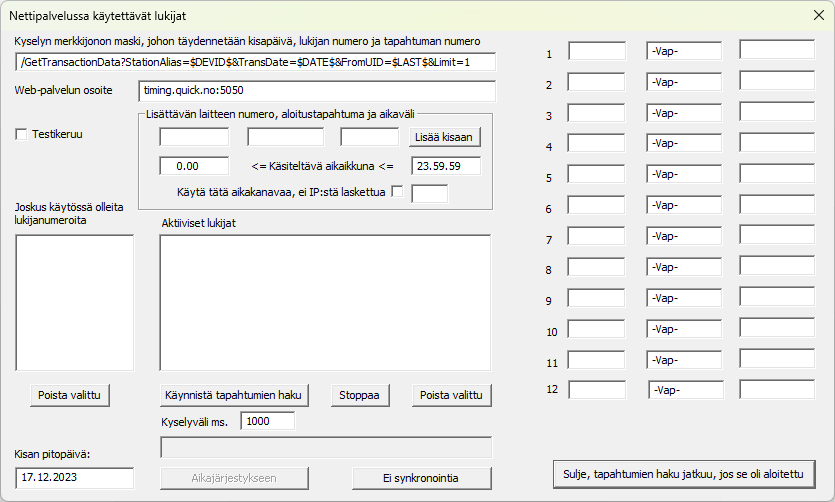Click the Stoppaa button
The width and height of the screenshot is (835, 502).
point(360,395)
